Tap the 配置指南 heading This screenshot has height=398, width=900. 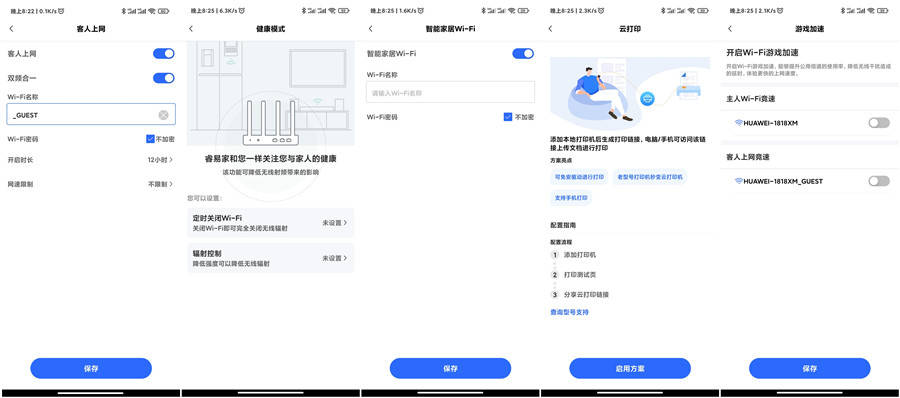click(563, 225)
